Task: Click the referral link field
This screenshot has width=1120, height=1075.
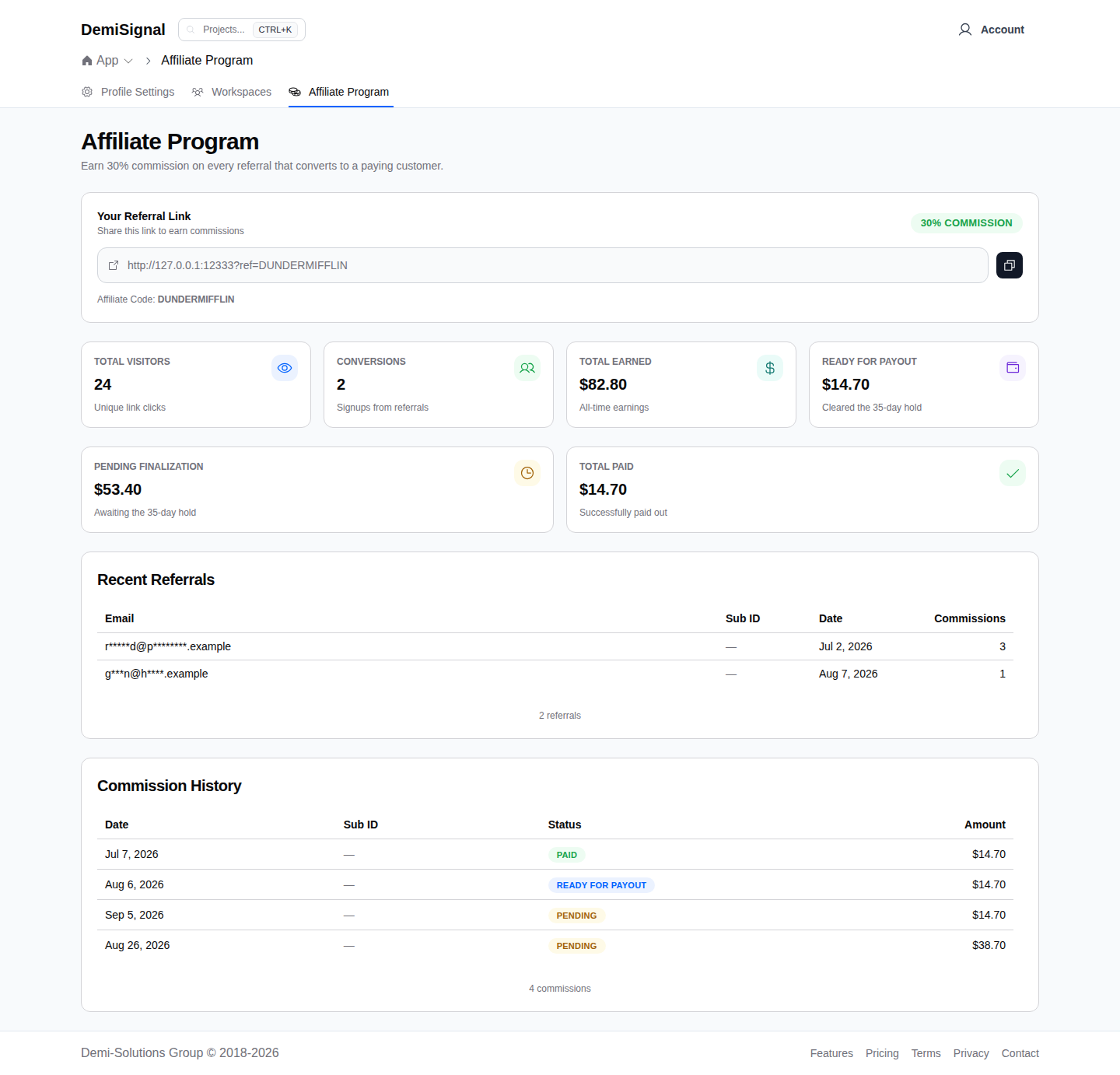Action: pyautogui.click(x=543, y=265)
